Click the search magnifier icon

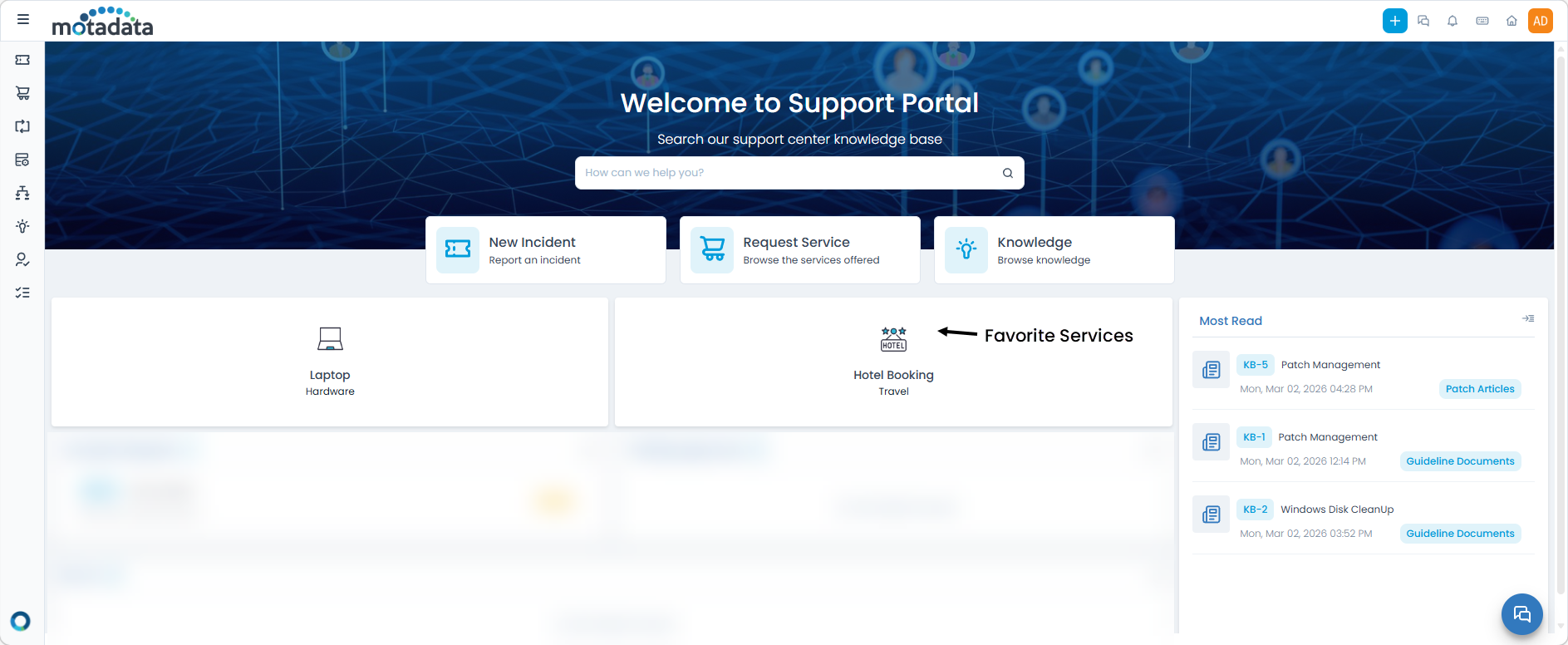click(x=1007, y=173)
